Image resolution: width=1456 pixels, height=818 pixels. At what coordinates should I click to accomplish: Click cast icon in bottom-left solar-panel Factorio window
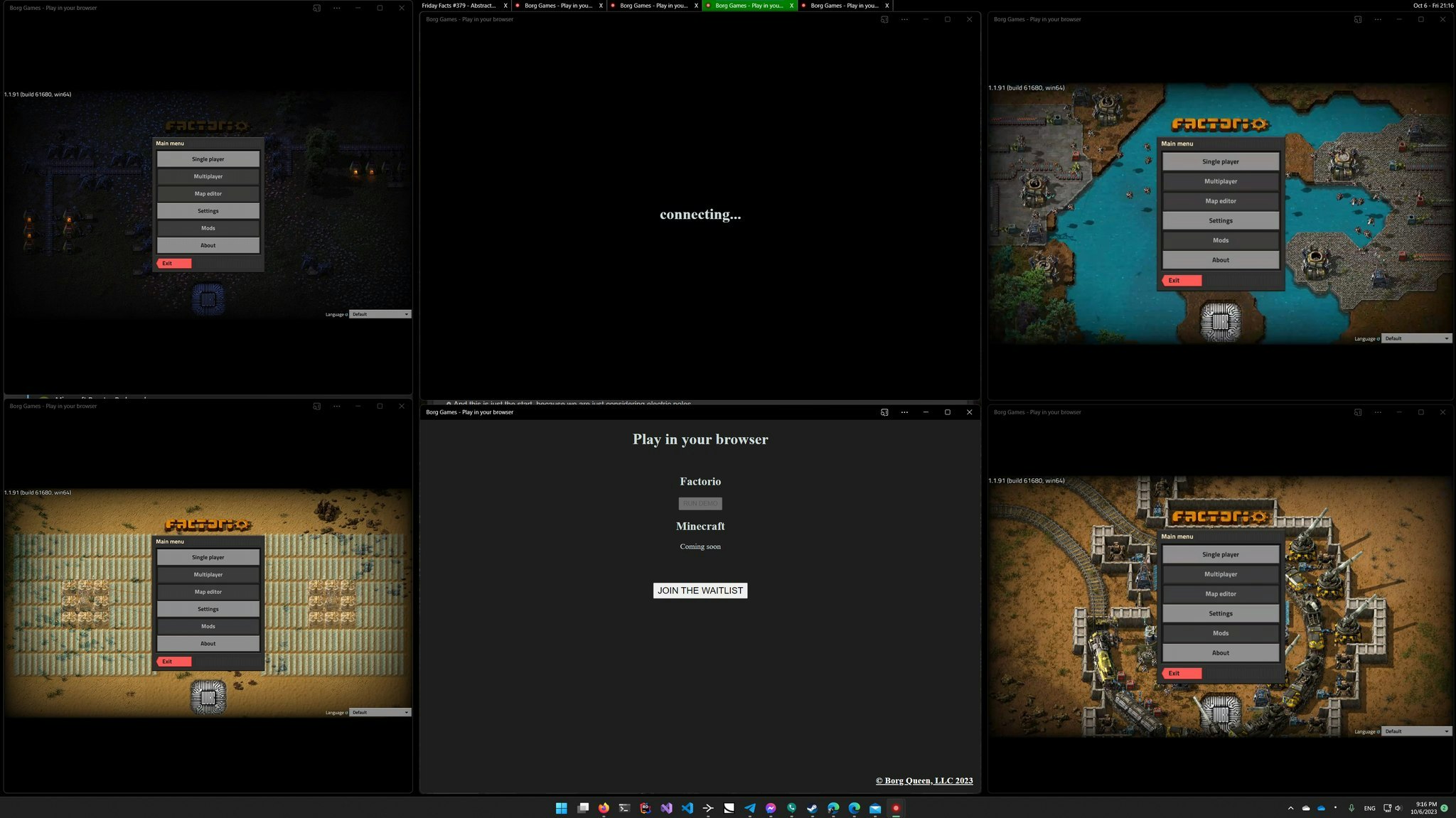point(316,406)
